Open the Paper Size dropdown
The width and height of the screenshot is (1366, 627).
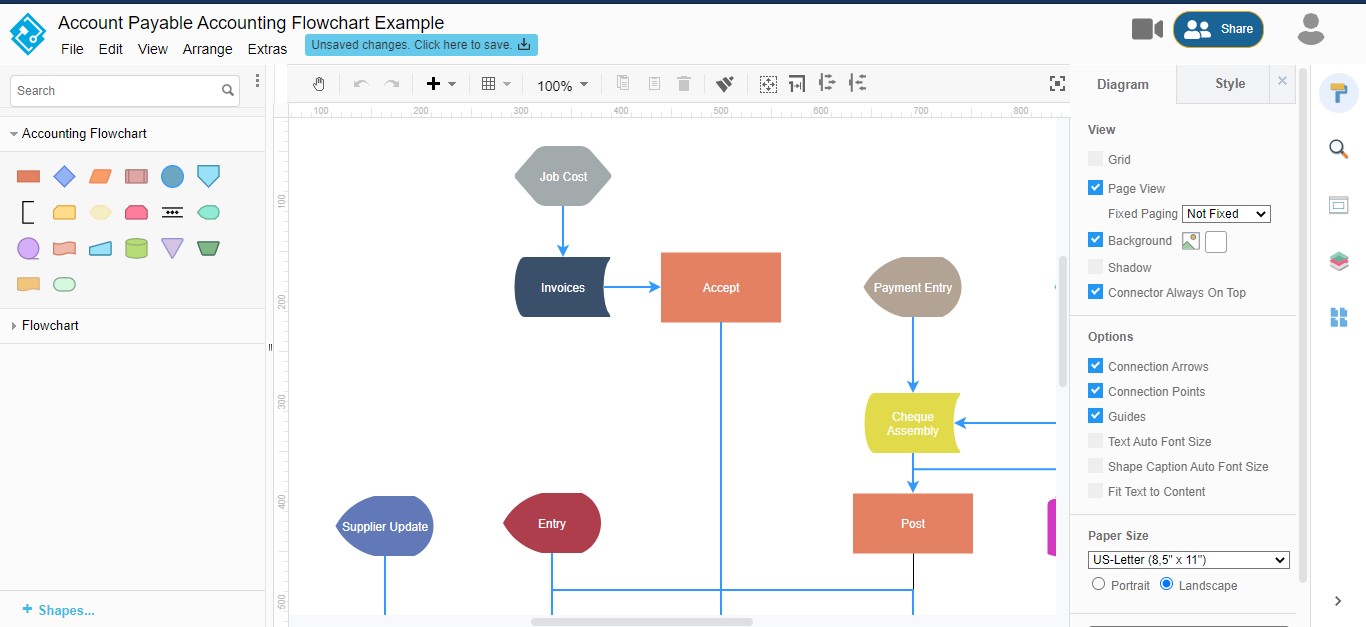pos(1189,560)
